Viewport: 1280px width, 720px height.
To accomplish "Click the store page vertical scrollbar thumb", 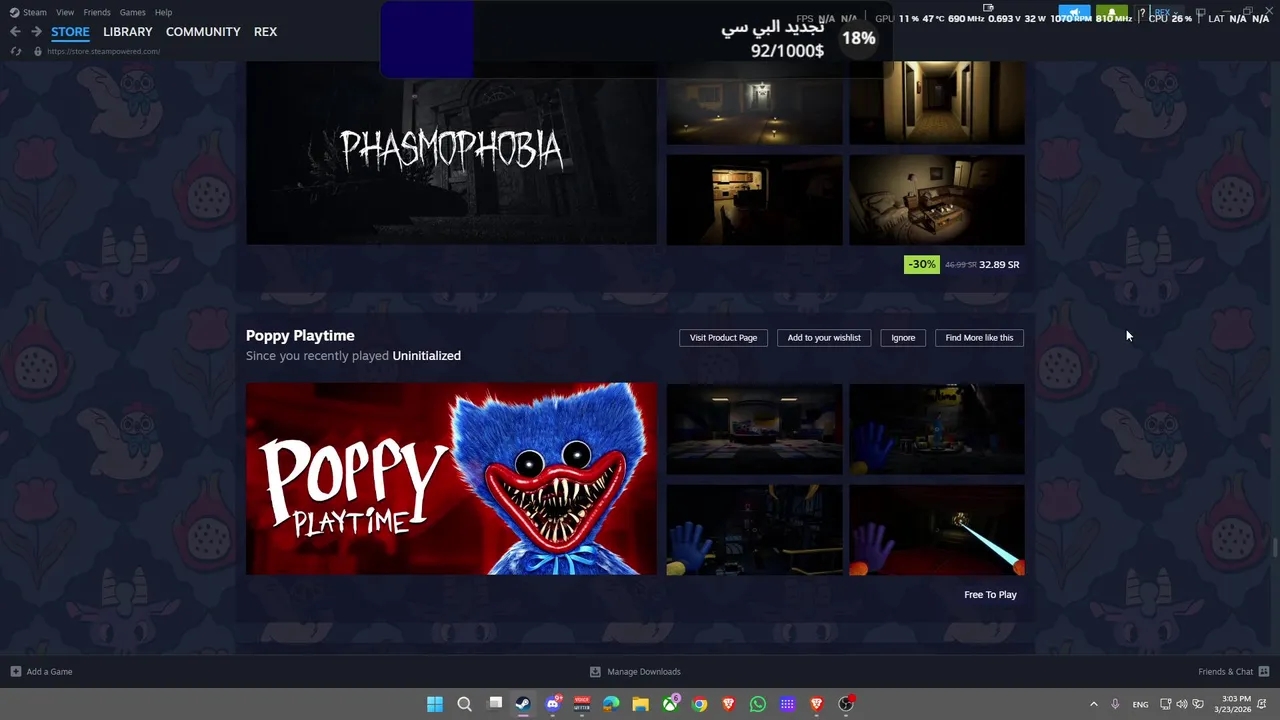I will point(1275,548).
